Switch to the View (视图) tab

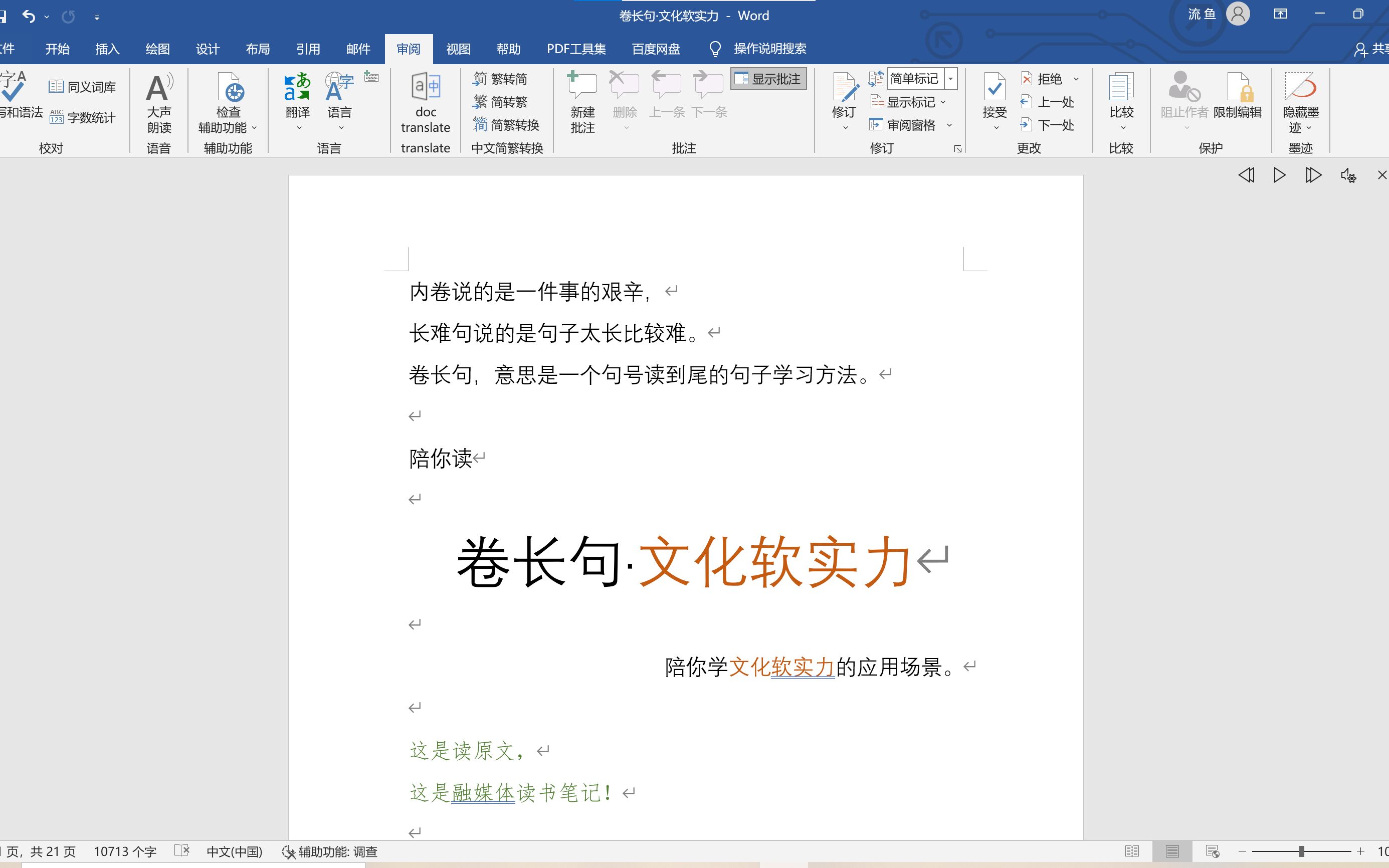pyautogui.click(x=458, y=49)
